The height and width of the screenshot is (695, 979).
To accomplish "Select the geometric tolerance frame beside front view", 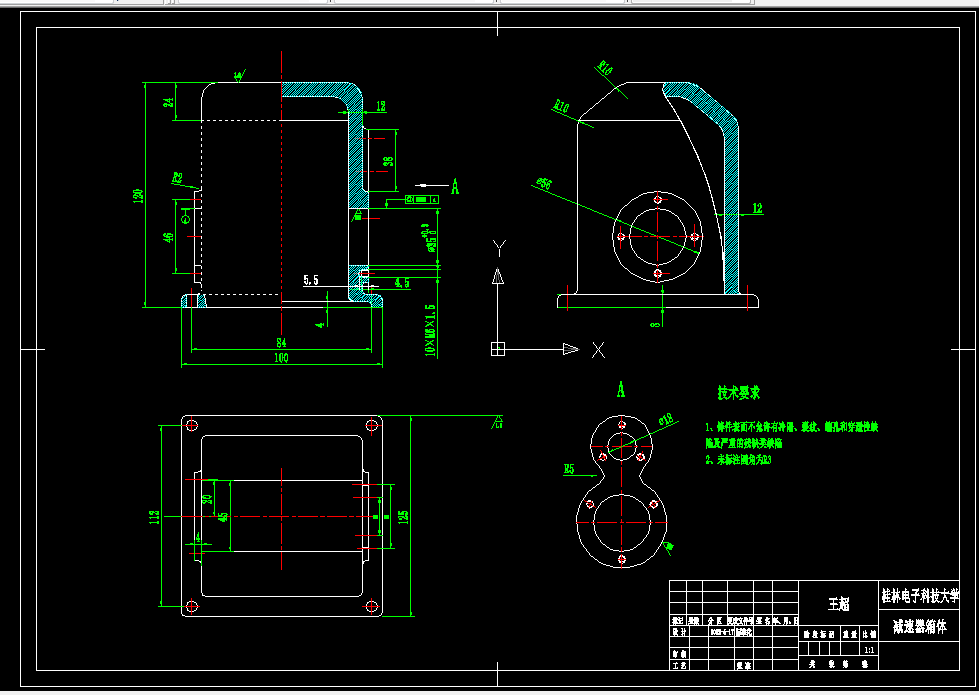I will (x=422, y=199).
